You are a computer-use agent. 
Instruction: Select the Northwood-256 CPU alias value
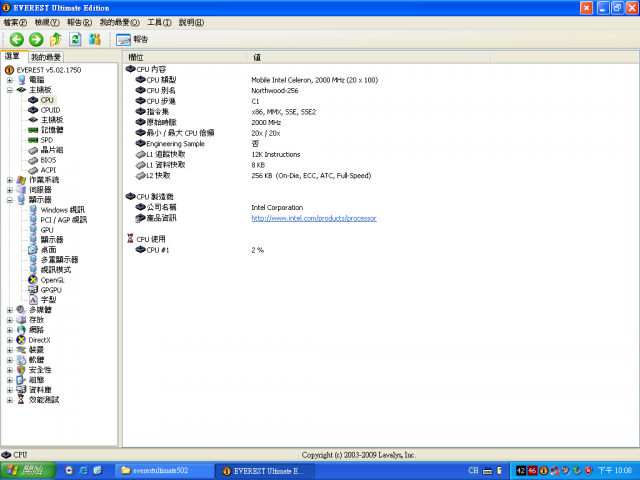pyautogui.click(x=274, y=91)
